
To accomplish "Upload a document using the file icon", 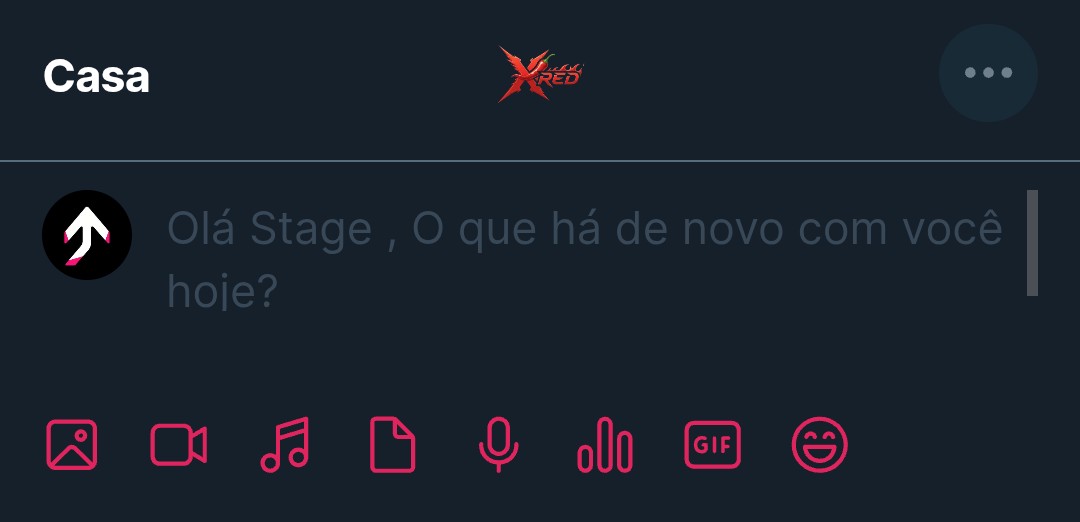I will click(393, 445).
